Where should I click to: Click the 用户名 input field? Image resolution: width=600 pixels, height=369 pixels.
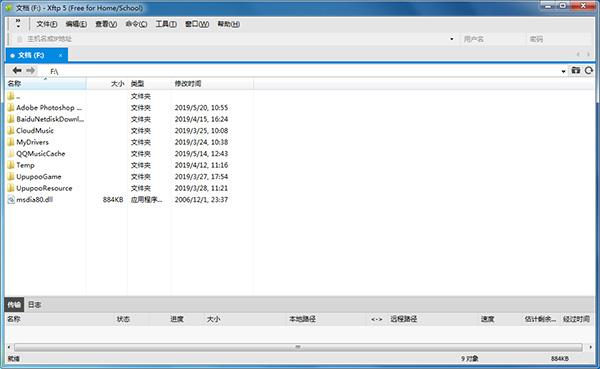[492, 39]
